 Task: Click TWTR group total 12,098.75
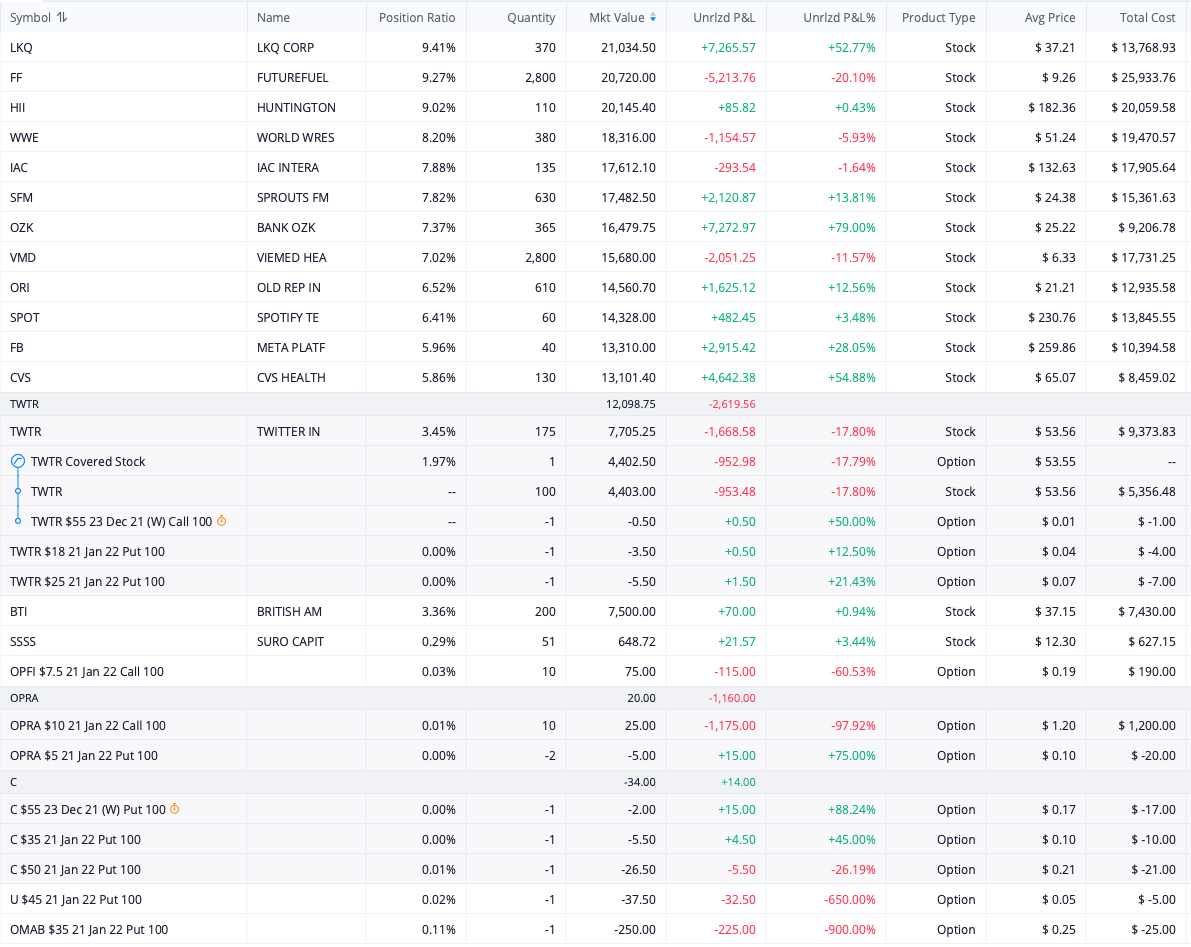pos(630,404)
